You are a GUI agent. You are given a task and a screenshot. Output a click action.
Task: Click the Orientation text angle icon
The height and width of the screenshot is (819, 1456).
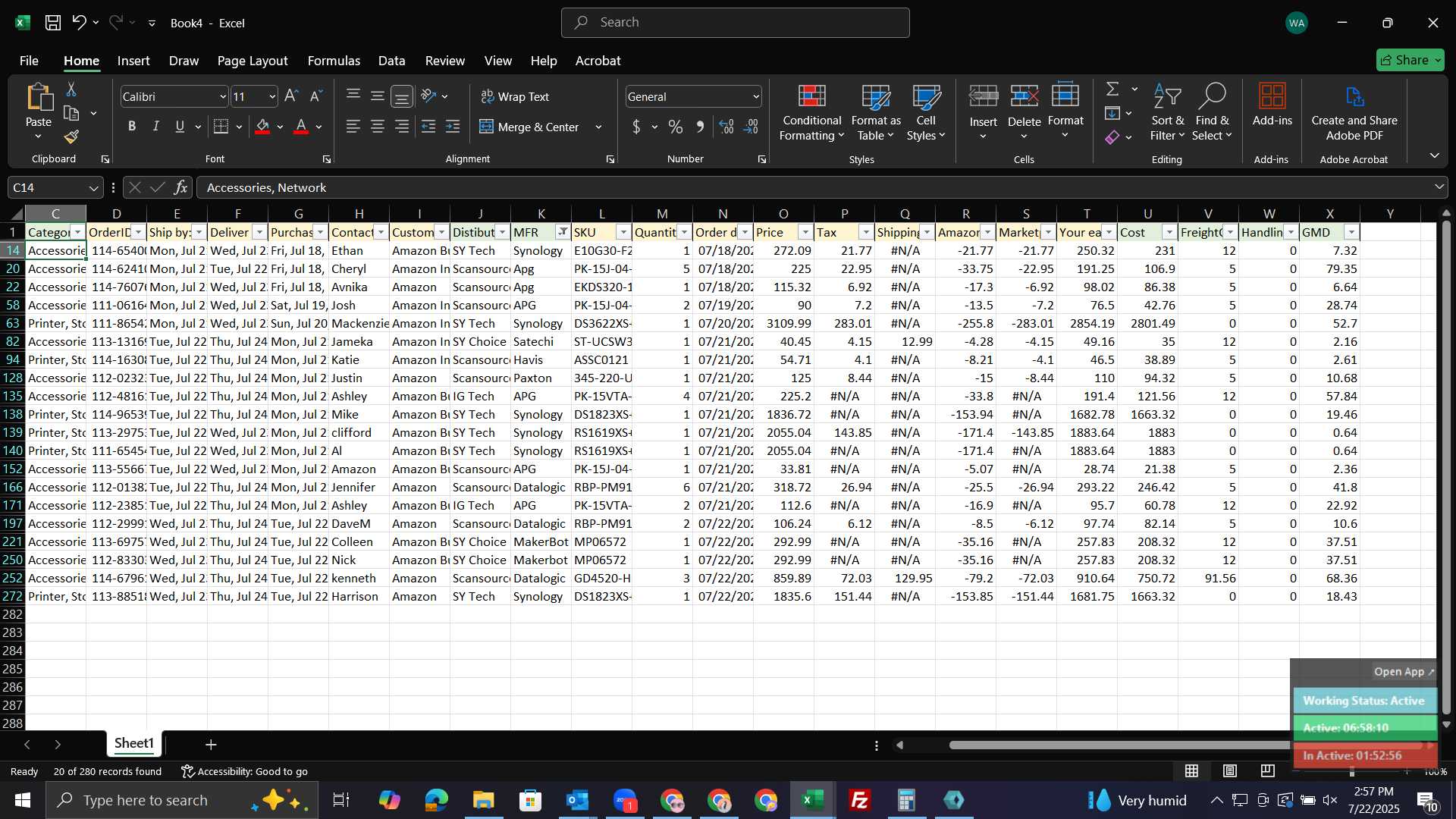pos(428,96)
